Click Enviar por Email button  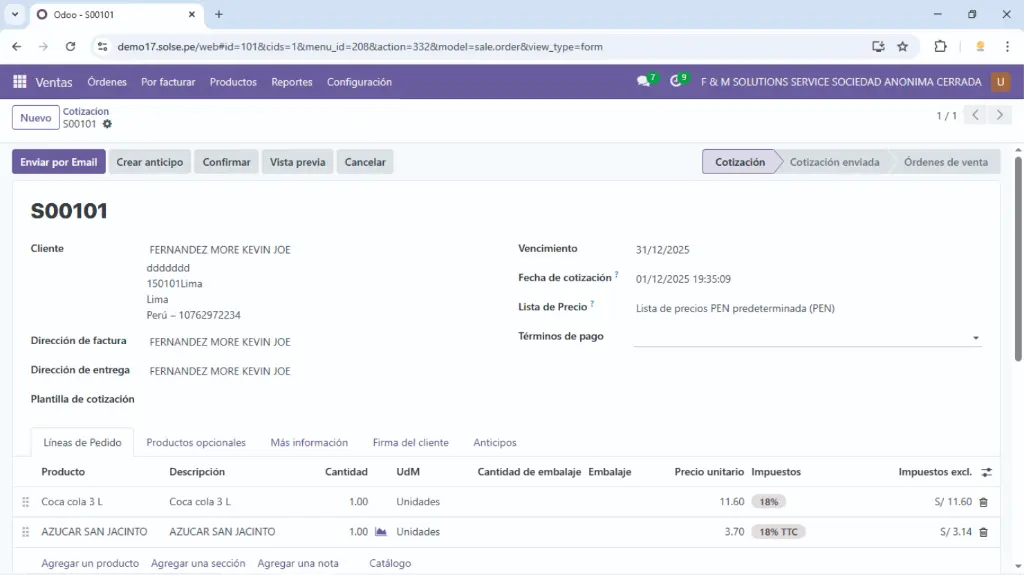coord(59,162)
